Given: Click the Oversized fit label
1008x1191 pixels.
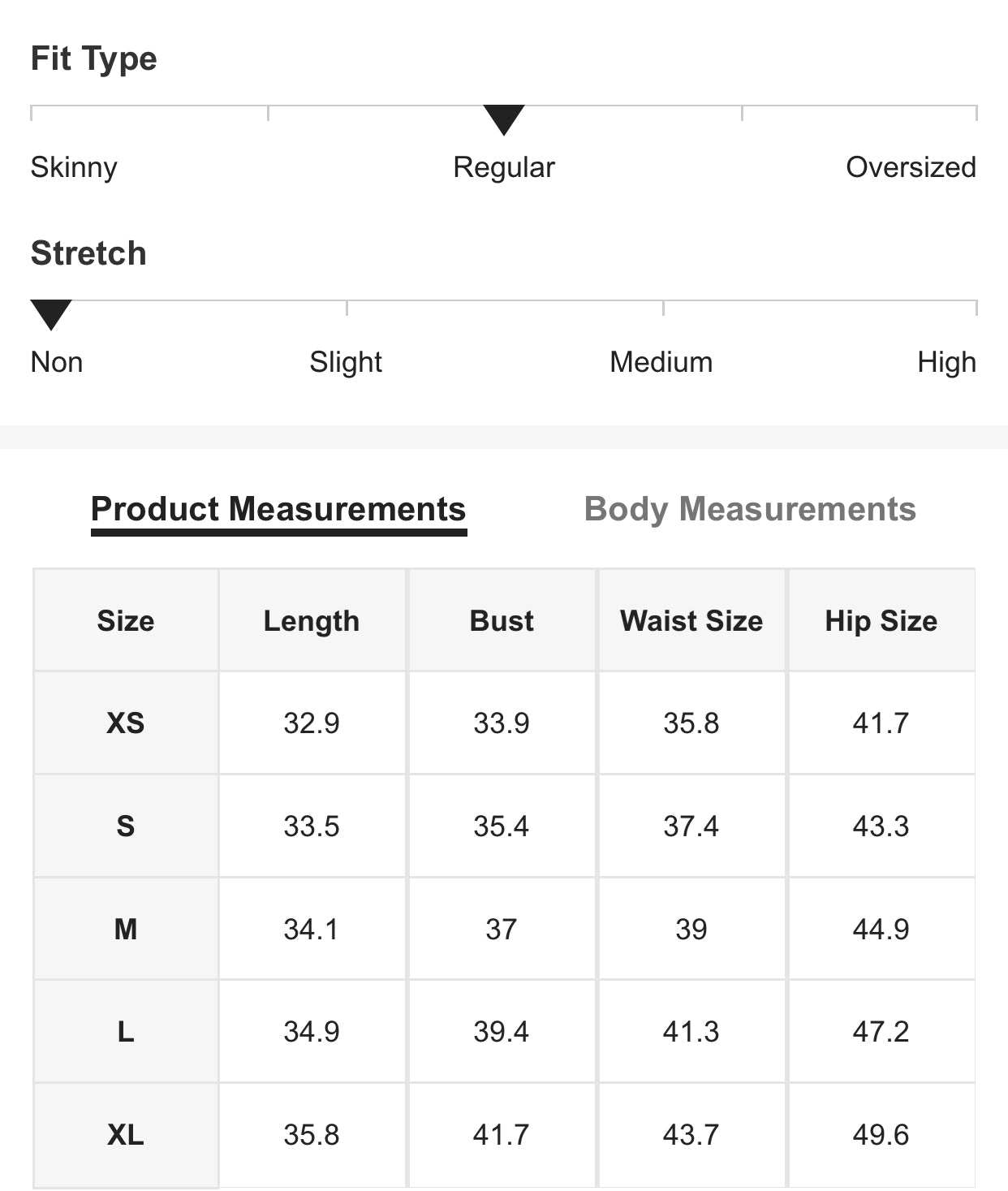Looking at the screenshot, I should pyautogui.click(x=911, y=167).
